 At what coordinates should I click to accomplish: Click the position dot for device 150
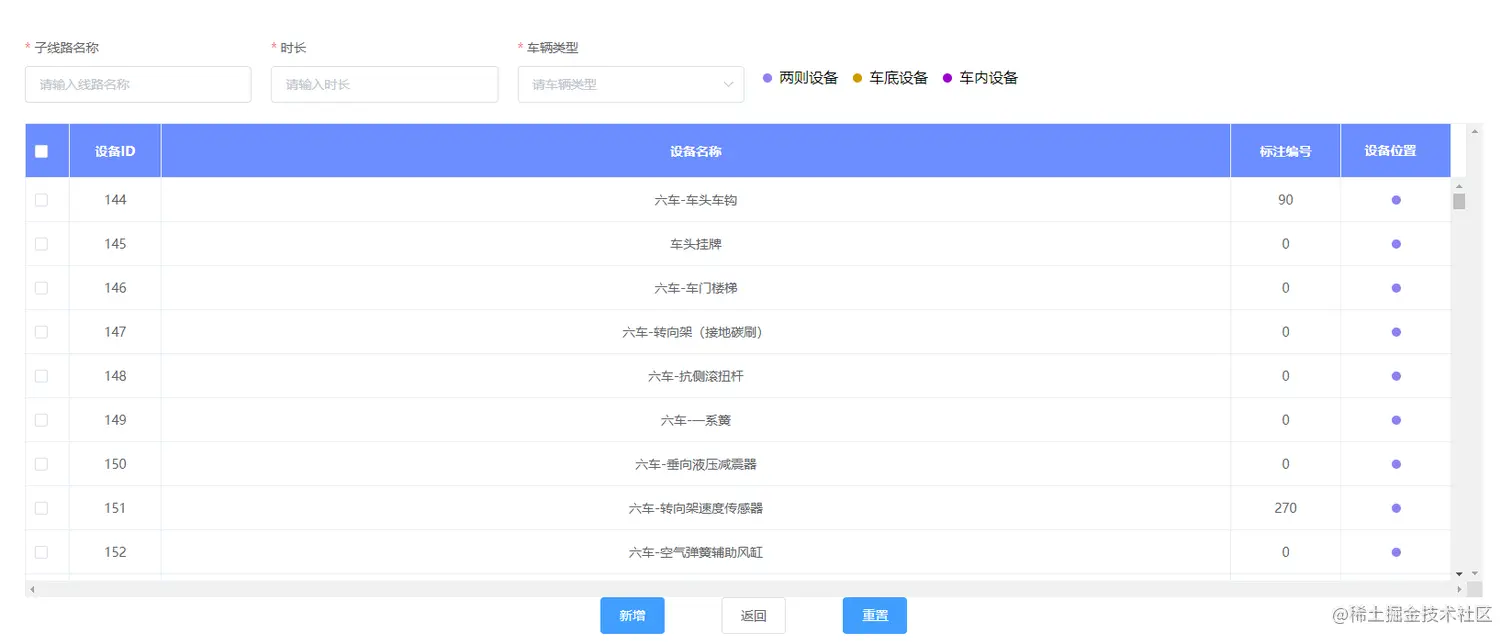coord(1396,464)
